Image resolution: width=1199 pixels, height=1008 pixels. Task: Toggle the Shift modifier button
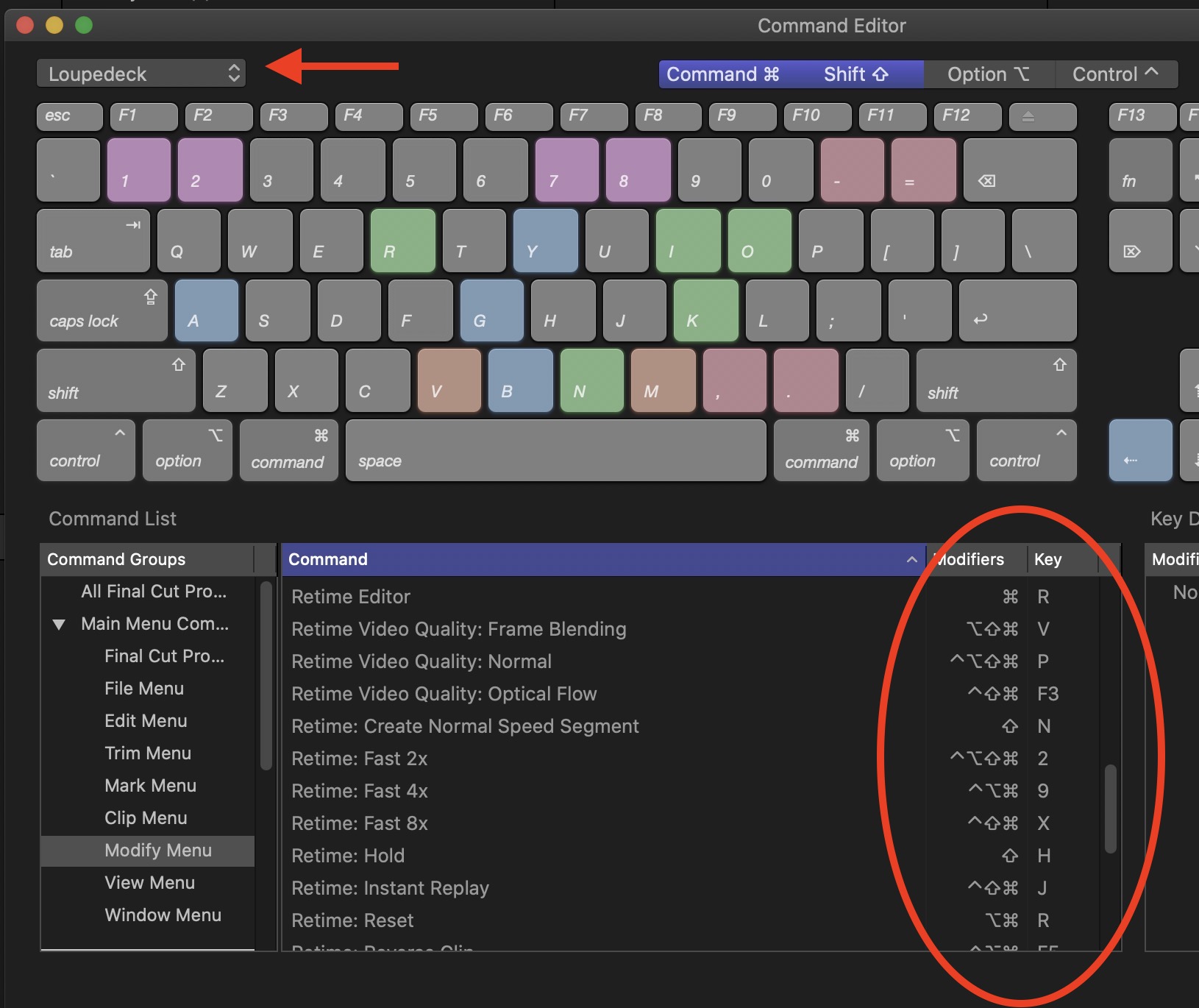pyautogui.click(x=857, y=74)
